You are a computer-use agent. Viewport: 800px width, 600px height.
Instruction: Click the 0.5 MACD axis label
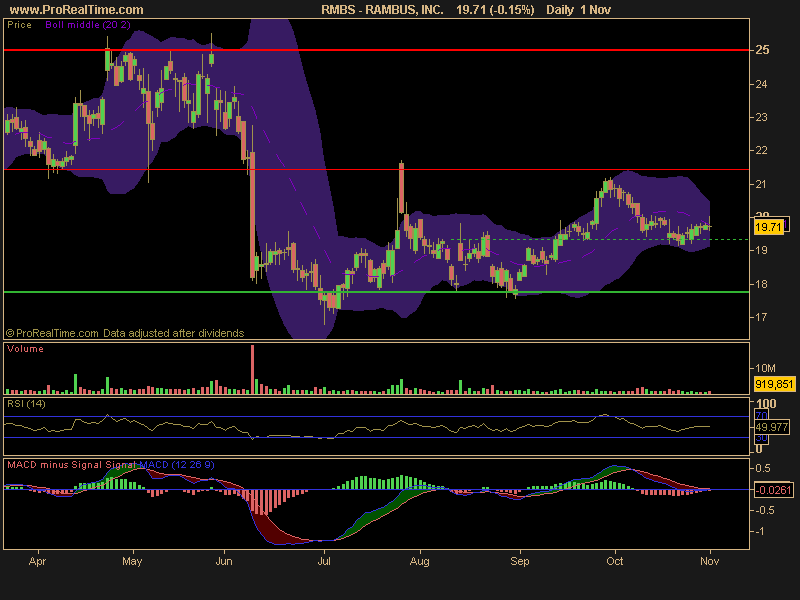click(x=763, y=468)
